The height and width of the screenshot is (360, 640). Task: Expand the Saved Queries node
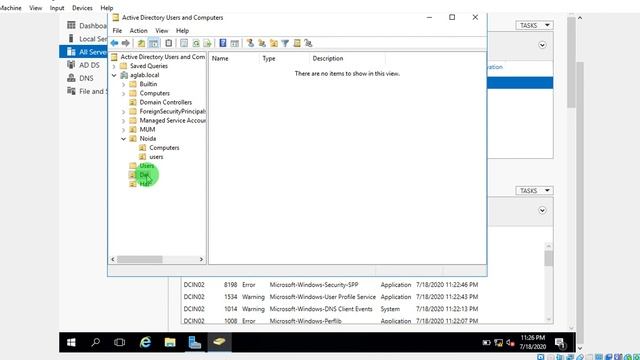tap(114, 66)
